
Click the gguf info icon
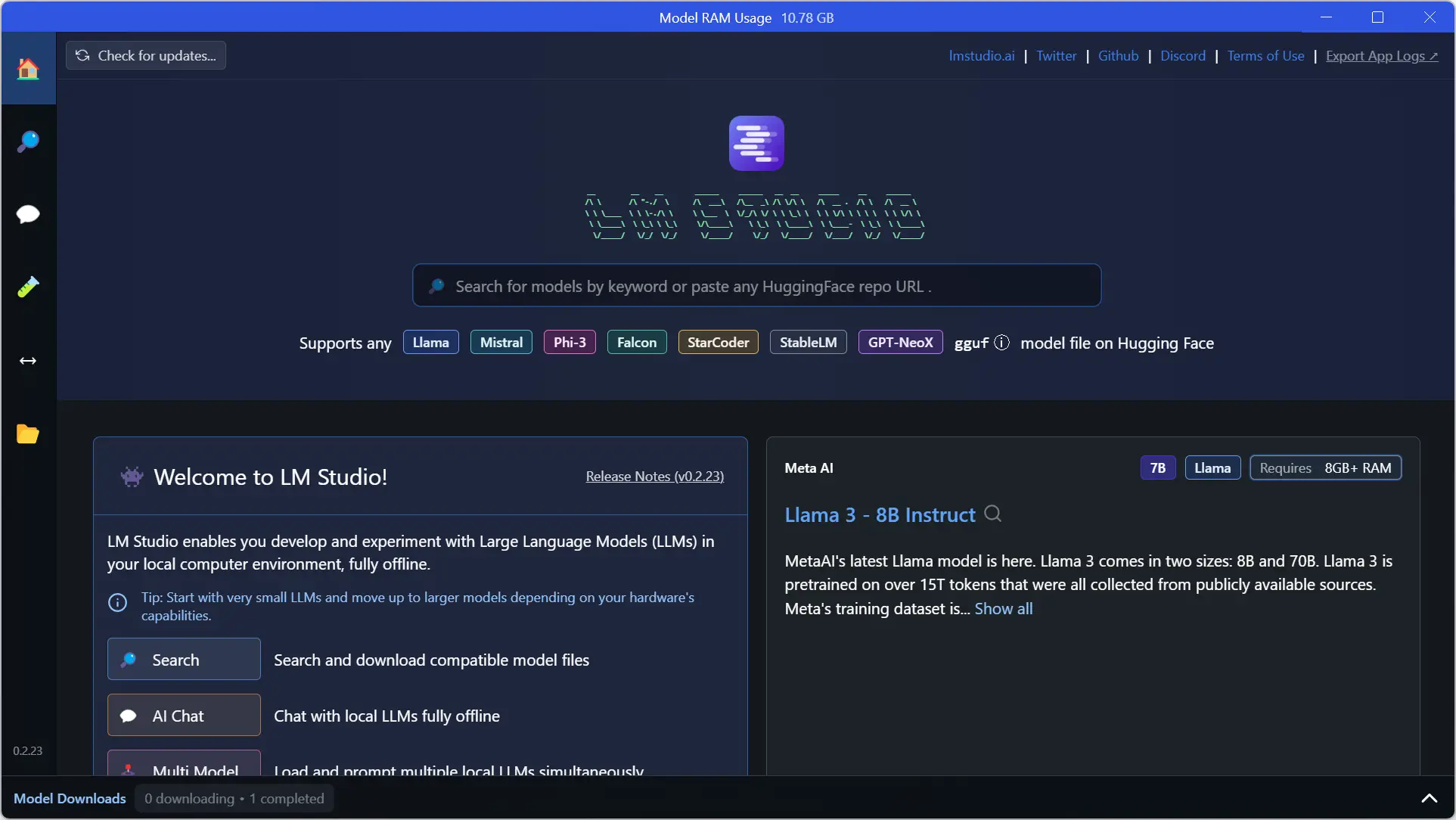[x=1001, y=343]
